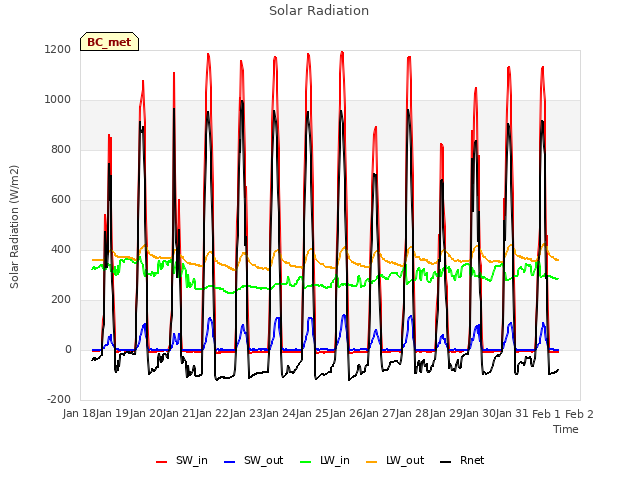Click the 0 y-axis tick label

(68, 349)
